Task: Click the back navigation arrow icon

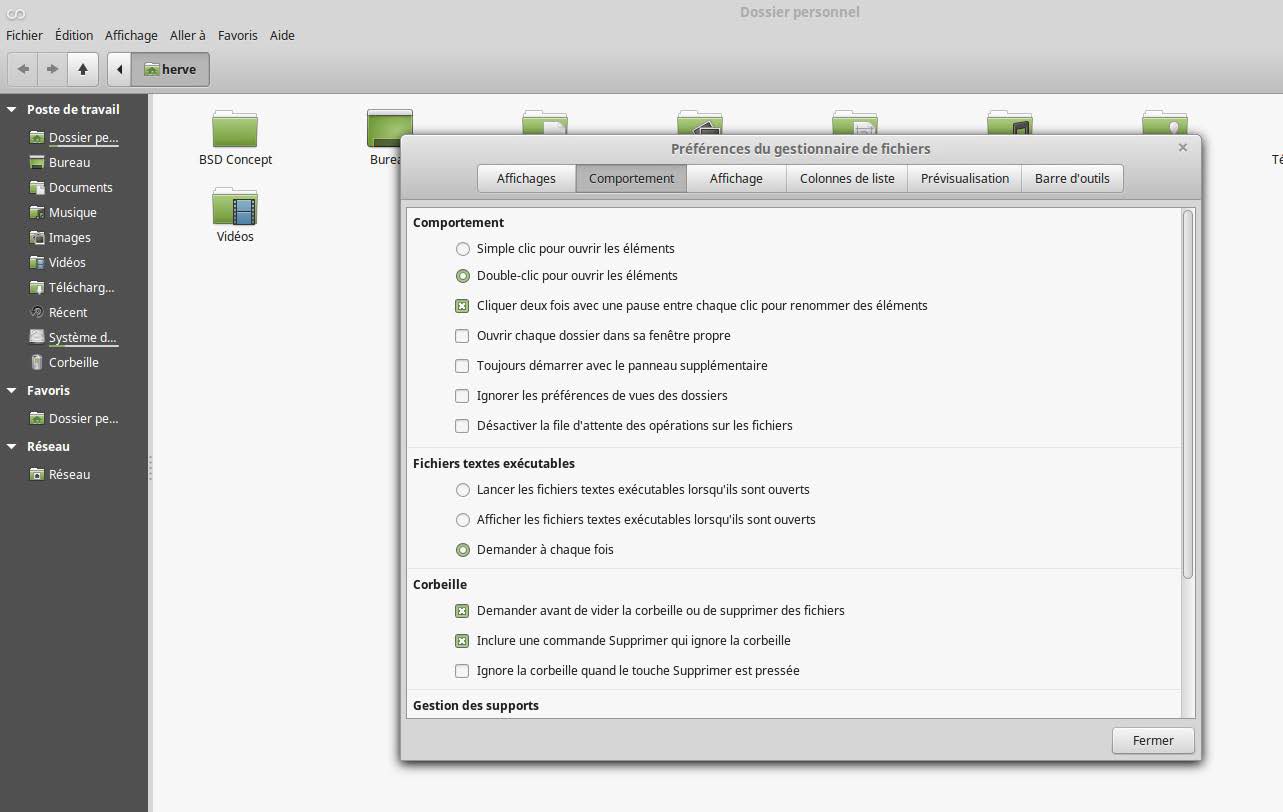Action: (x=23, y=69)
